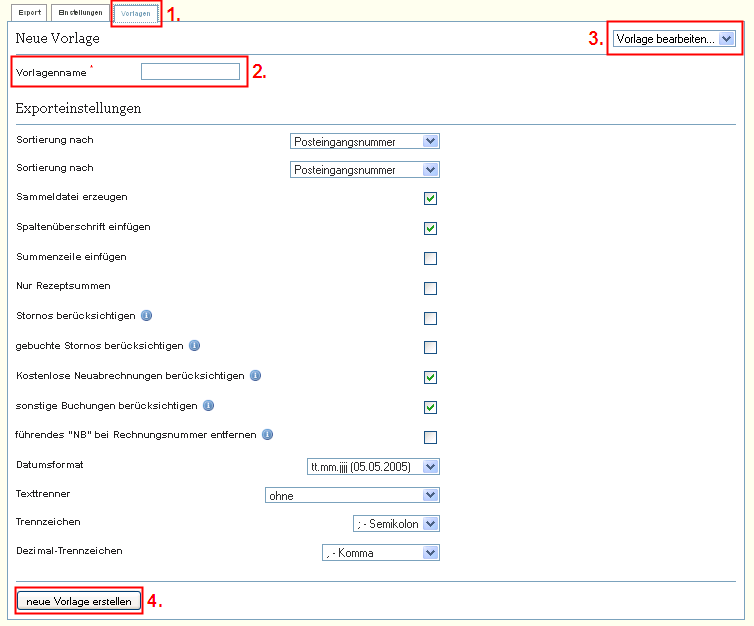Image resolution: width=754 pixels, height=626 pixels.
Task: Open the Vorlage bearbeiten dropdown
Action: tap(674, 38)
